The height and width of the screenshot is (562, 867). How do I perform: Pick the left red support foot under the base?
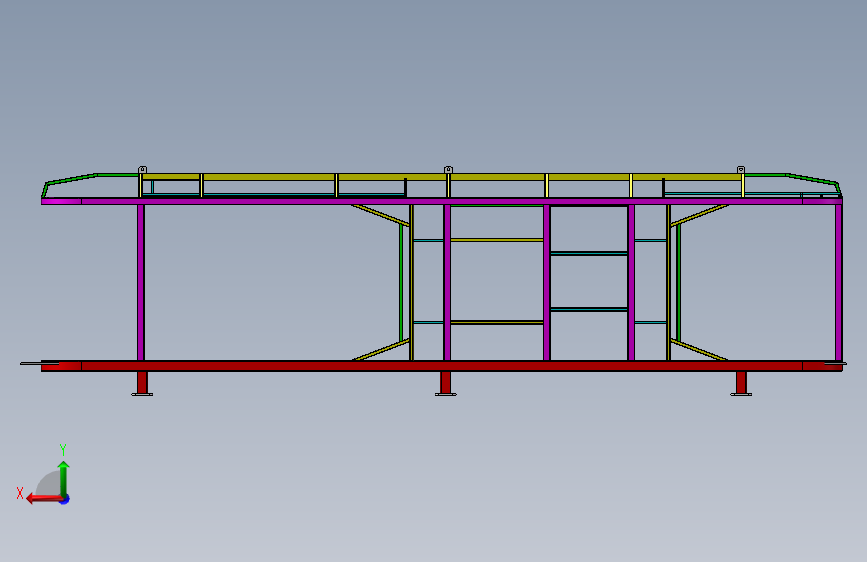(x=142, y=383)
